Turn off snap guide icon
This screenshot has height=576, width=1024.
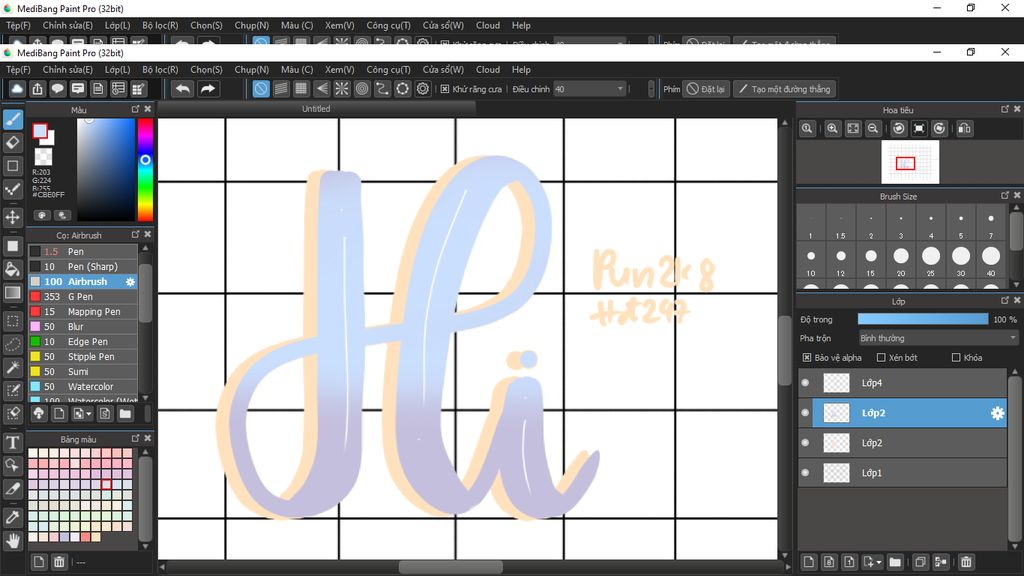261,89
